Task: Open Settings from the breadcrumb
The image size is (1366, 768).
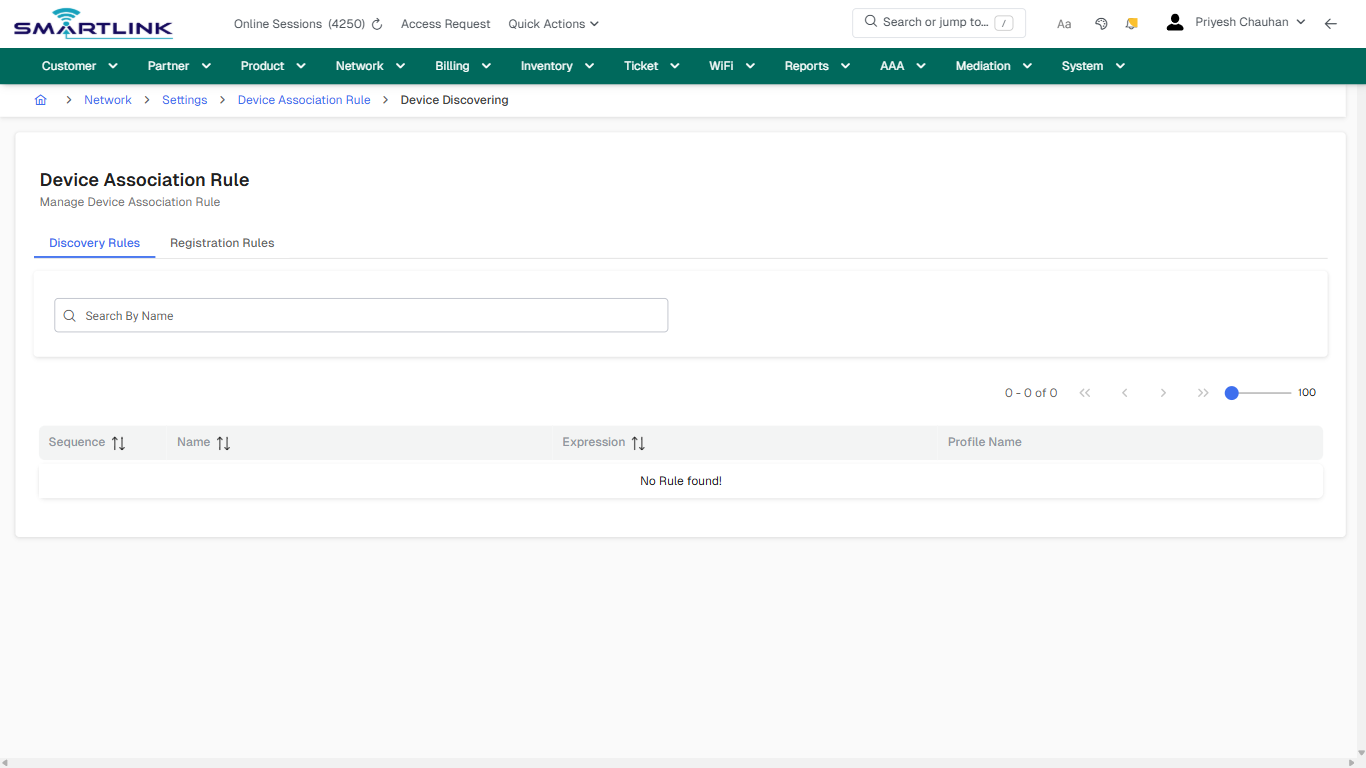Action: click(184, 100)
